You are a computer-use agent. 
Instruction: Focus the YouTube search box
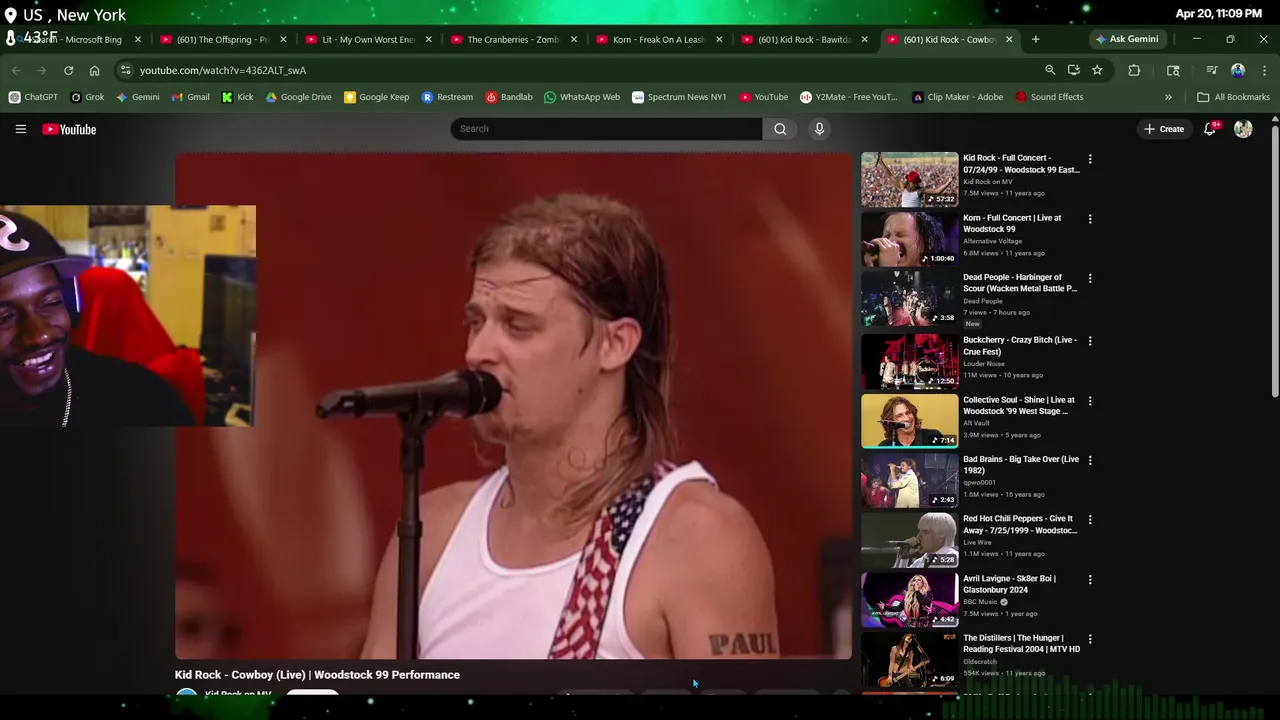pyautogui.click(x=606, y=129)
